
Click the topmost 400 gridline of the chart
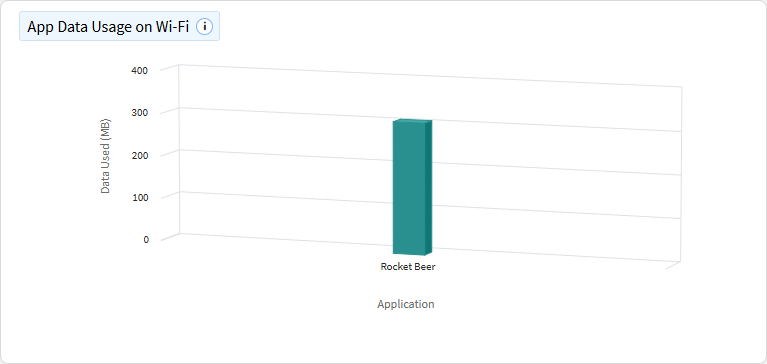coord(430,75)
